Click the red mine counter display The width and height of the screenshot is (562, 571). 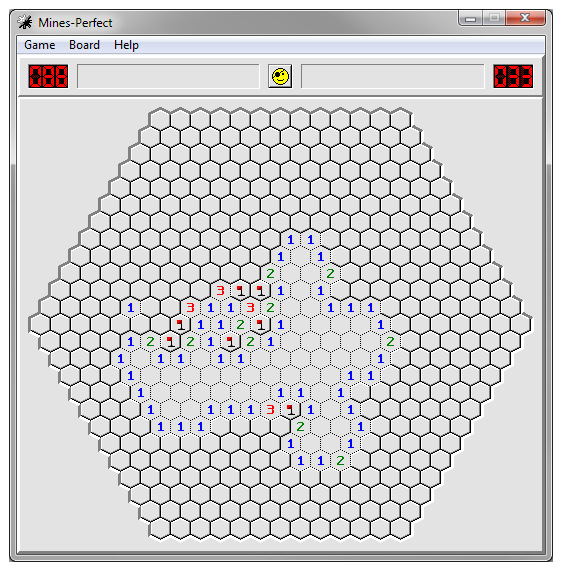48,76
